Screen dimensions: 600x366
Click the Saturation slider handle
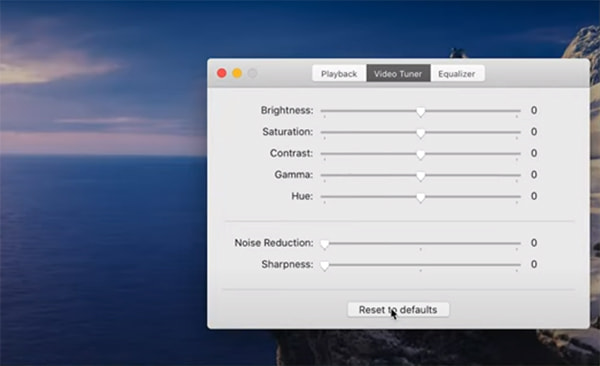coord(421,133)
